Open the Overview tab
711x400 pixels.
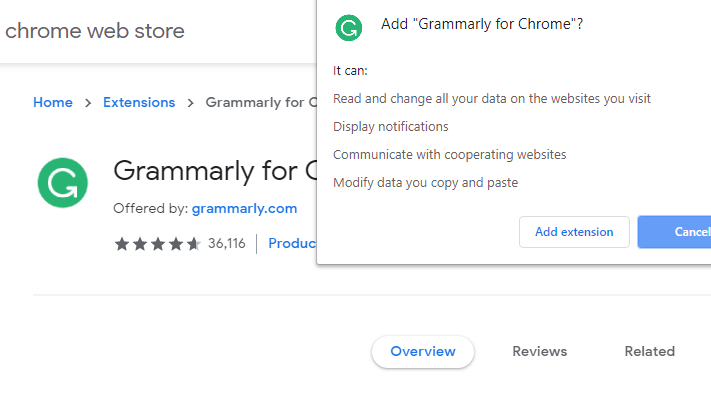423,351
